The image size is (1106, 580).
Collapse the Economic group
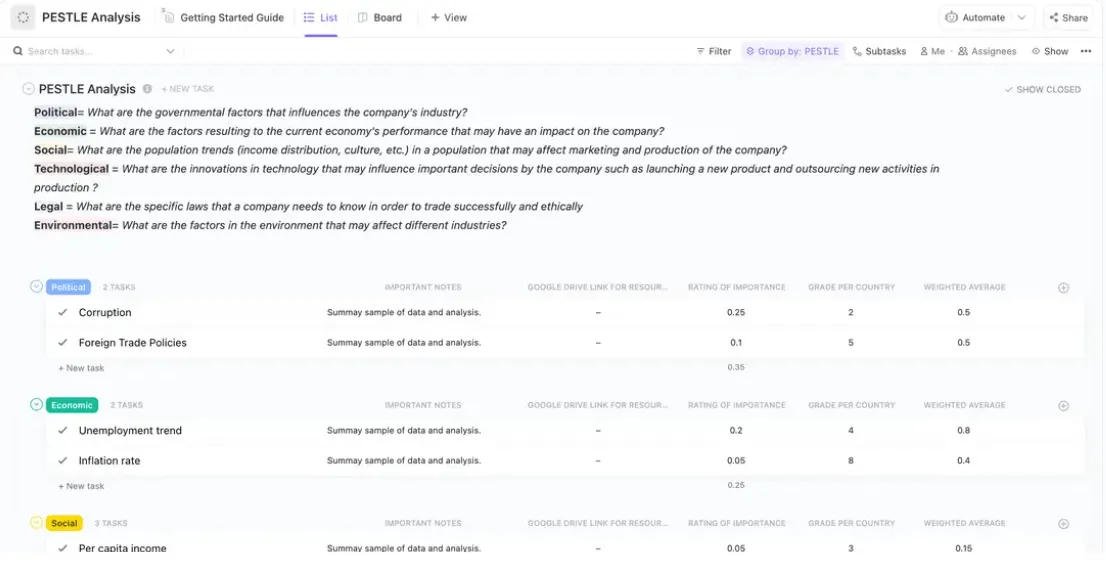[37, 404]
